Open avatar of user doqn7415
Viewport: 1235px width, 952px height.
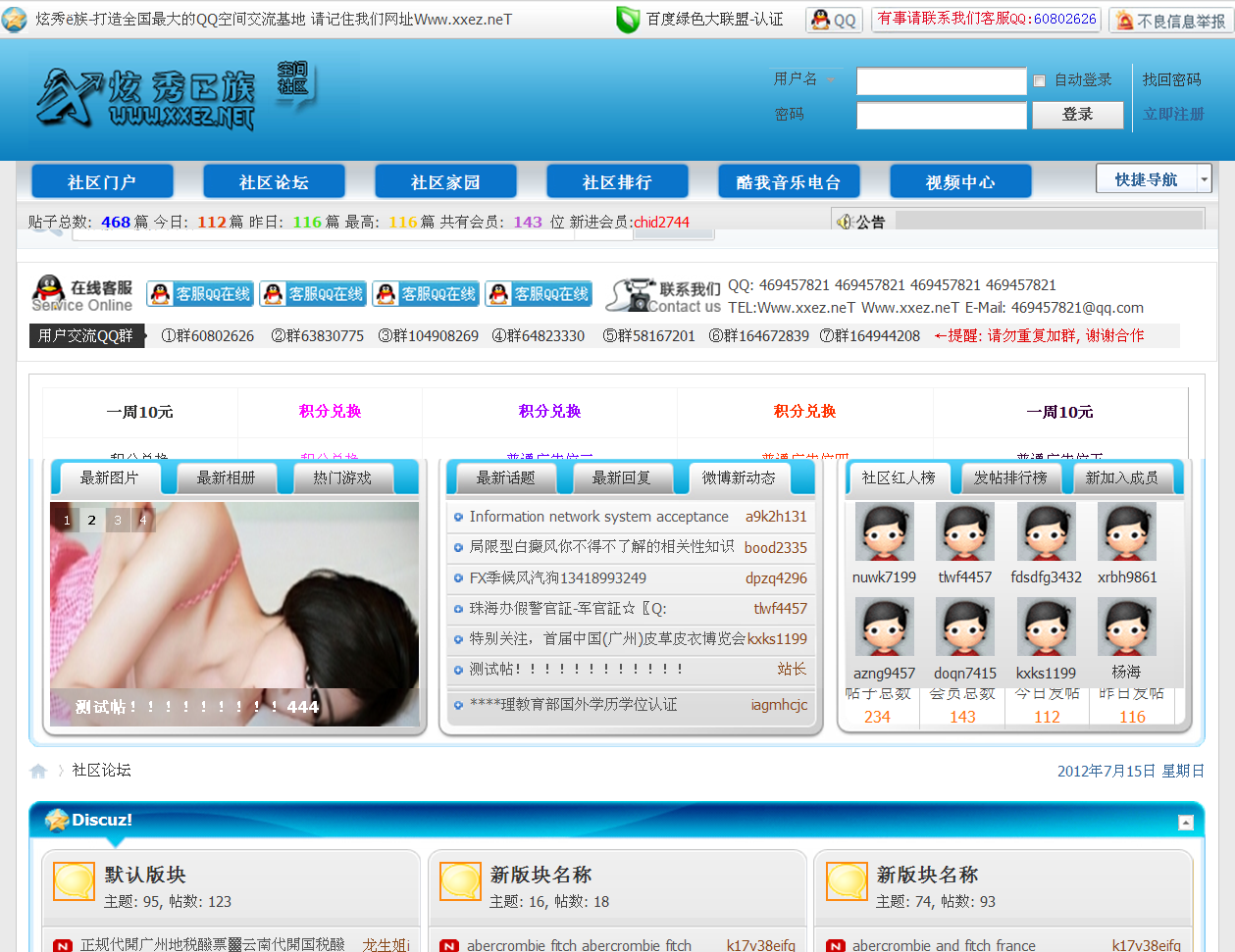point(965,626)
